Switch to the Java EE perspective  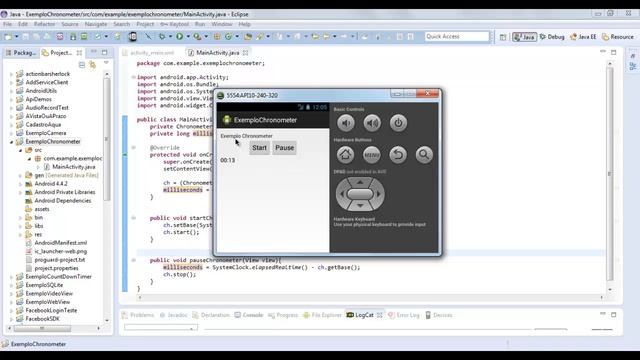(x=583, y=37)
